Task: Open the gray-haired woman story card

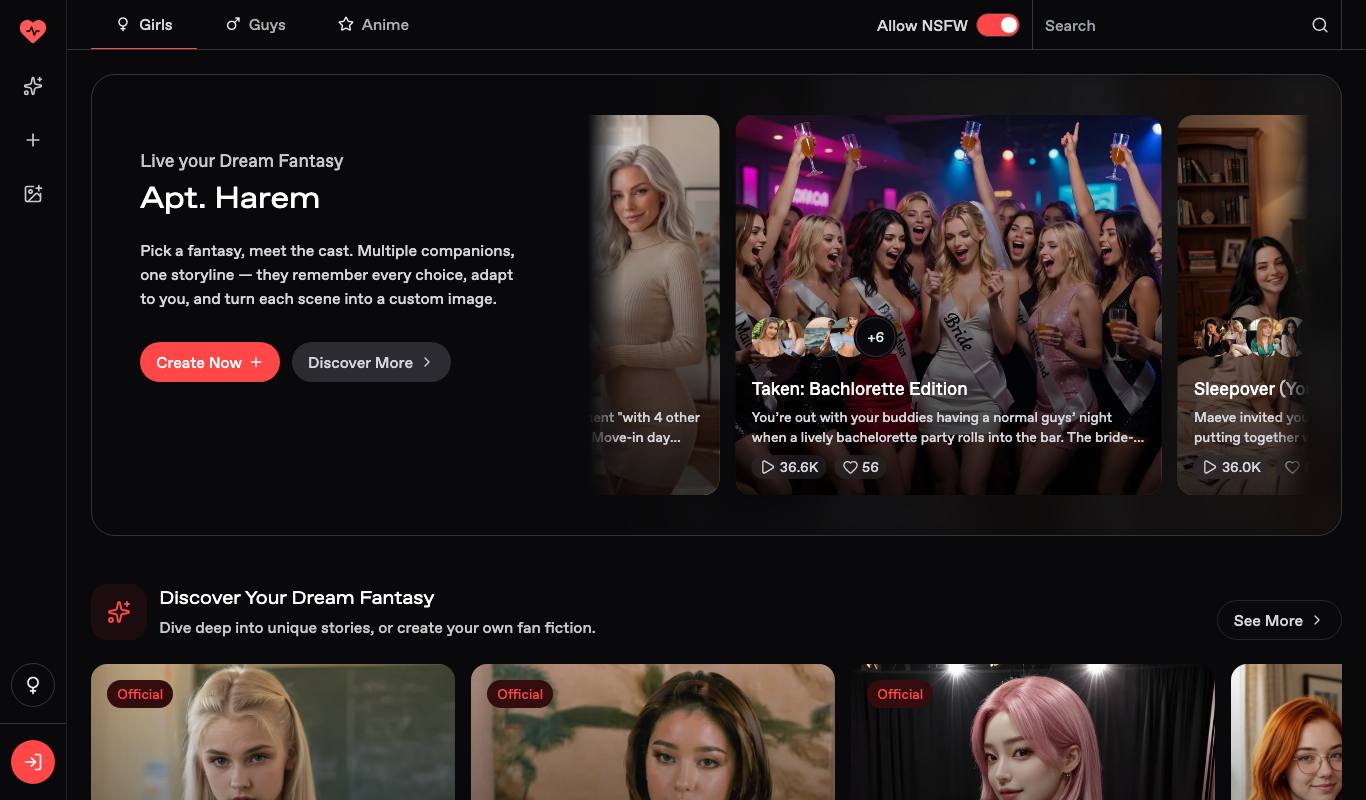Action: (x=654, y=305)
